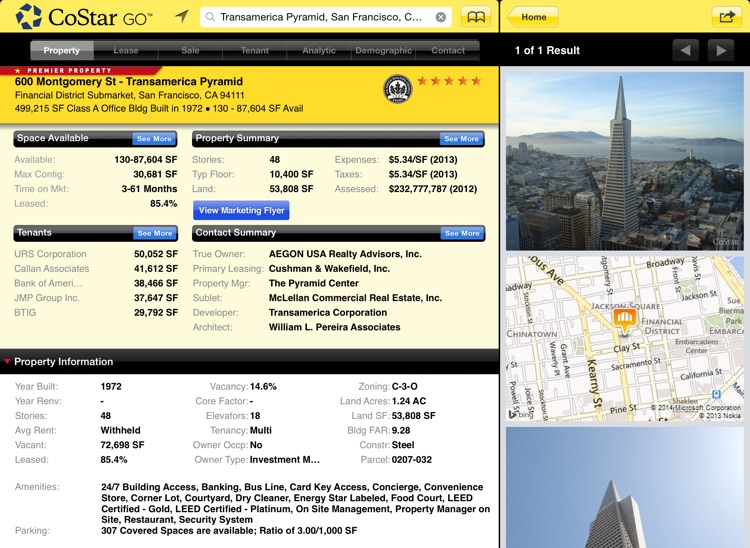750x548 pixels.
Task: Tap the orange building map pin
Action: point(624,320)
